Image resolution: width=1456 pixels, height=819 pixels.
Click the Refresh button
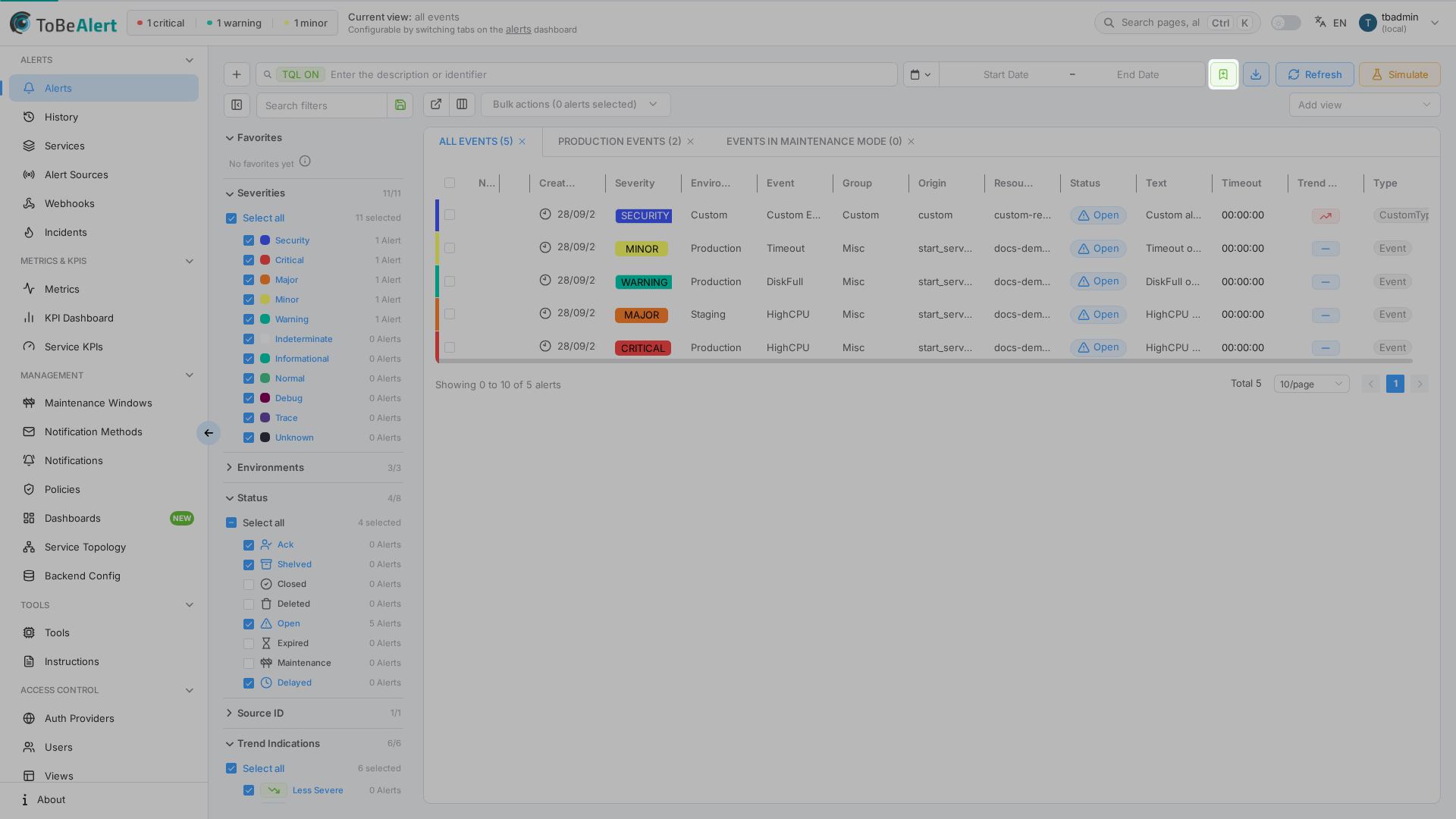tap(1314, 74)
